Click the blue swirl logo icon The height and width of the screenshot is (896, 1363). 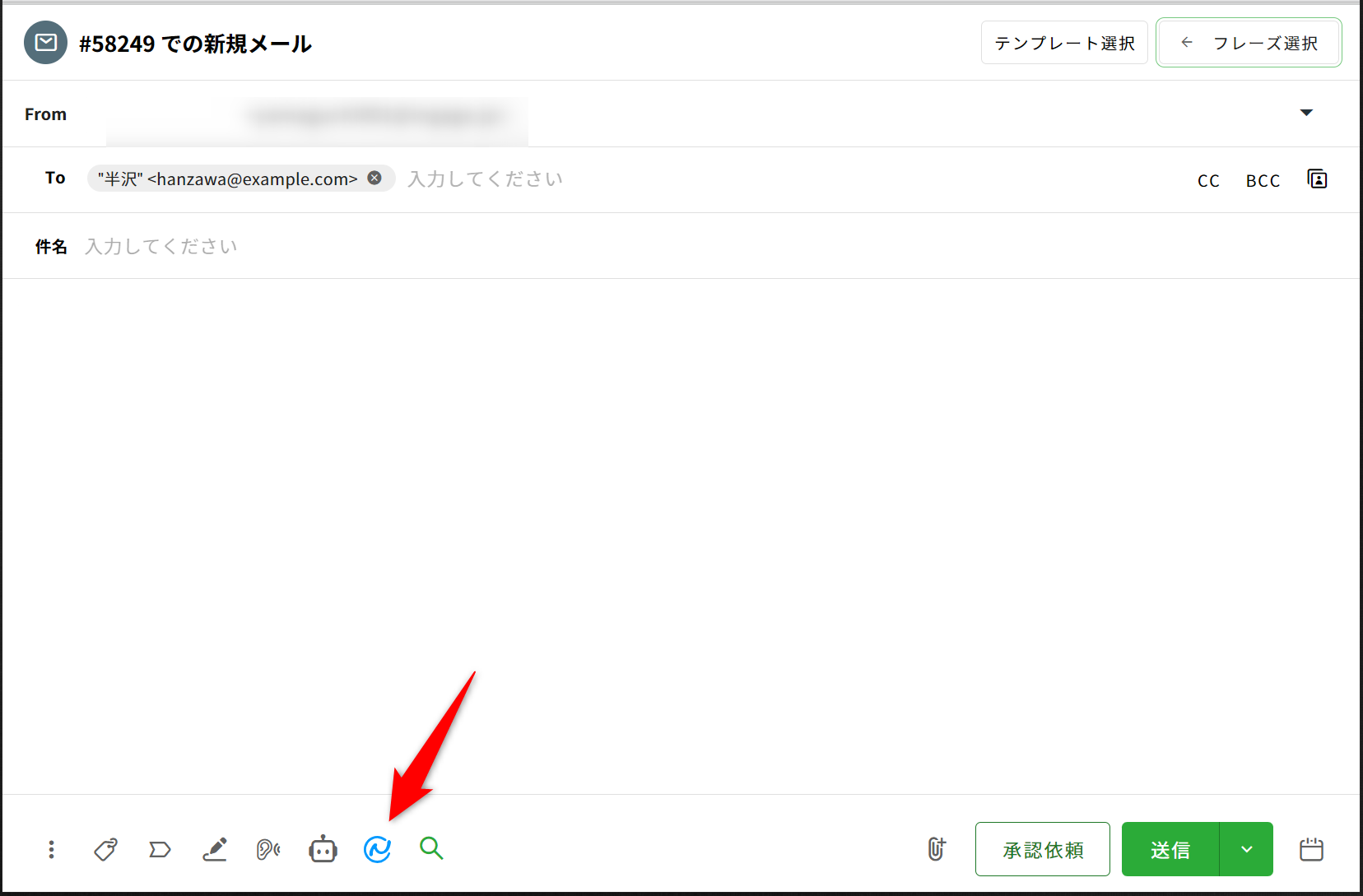coord(377,849)
